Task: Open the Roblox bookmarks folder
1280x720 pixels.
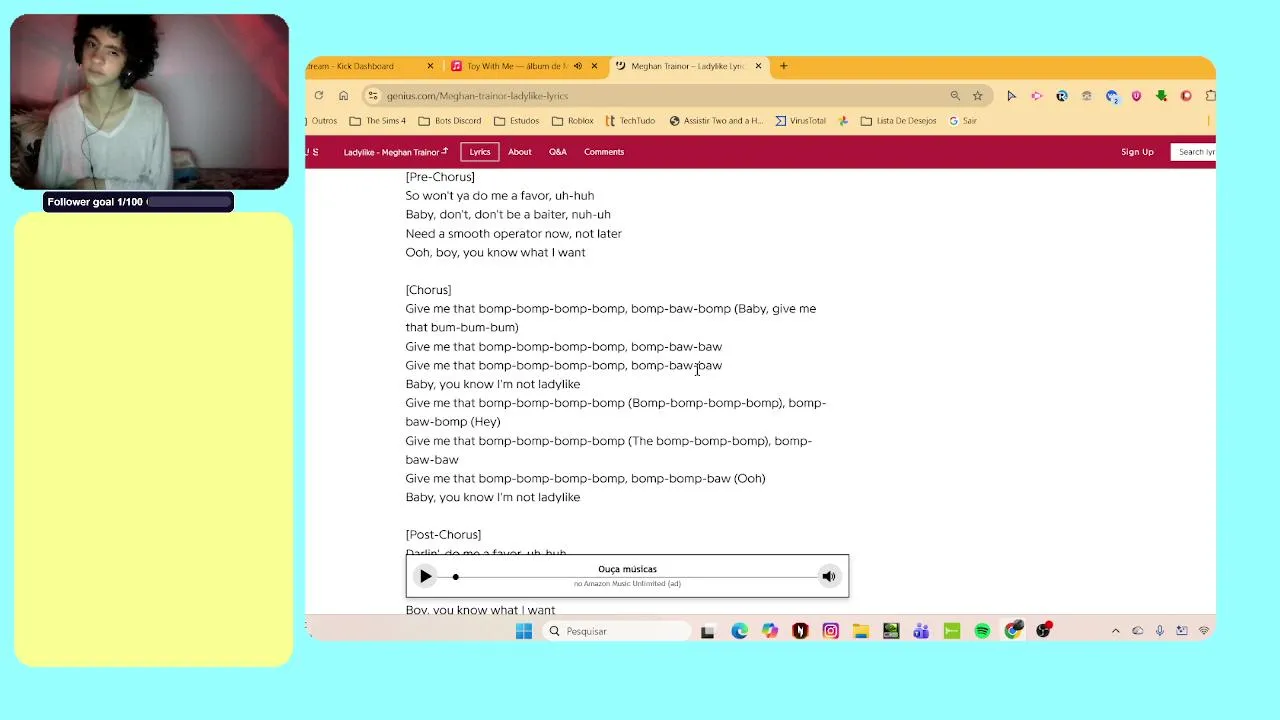Action: 573,121
